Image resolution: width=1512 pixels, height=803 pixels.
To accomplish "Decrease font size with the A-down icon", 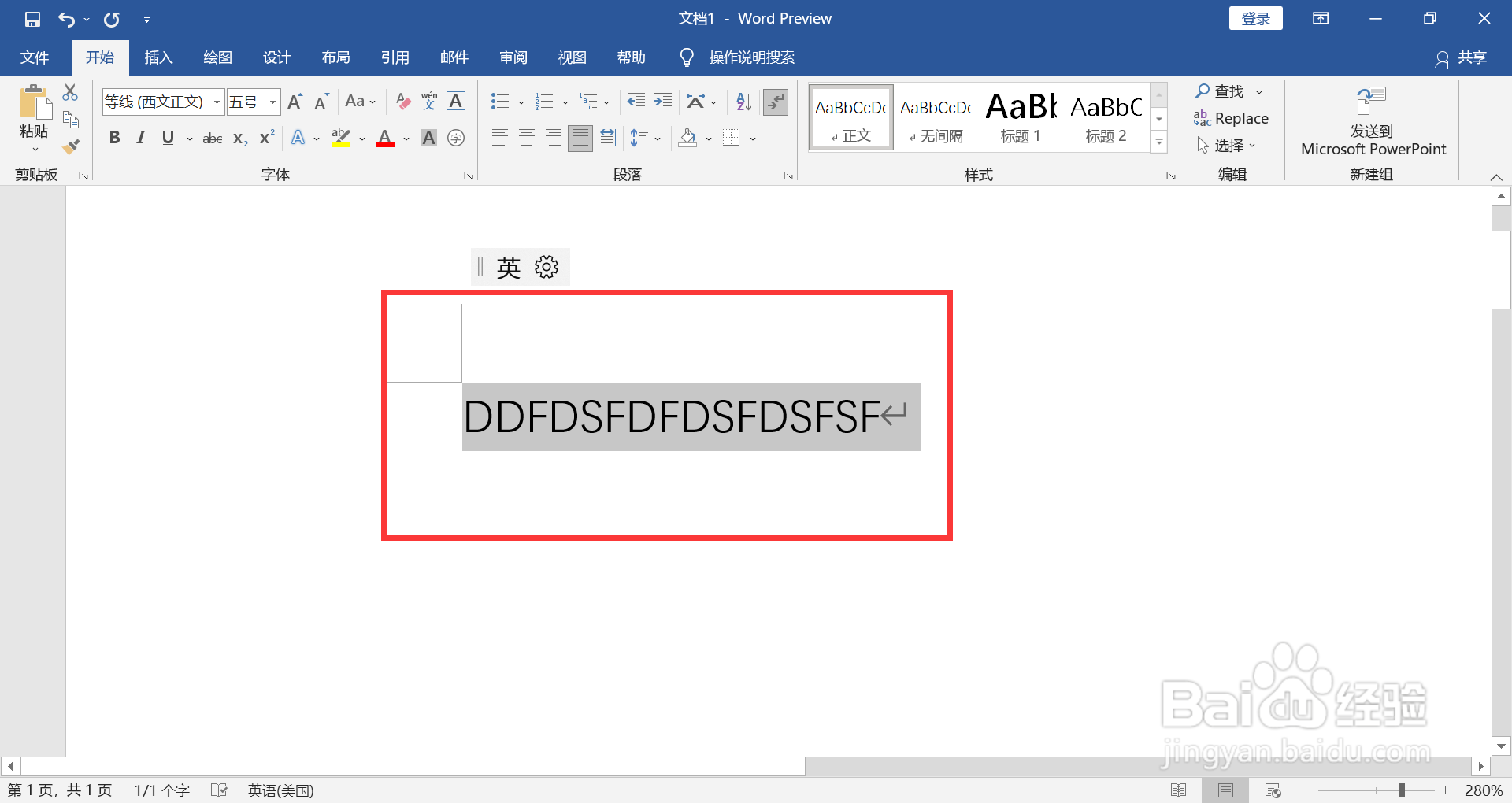I will (x=321, y=102).
